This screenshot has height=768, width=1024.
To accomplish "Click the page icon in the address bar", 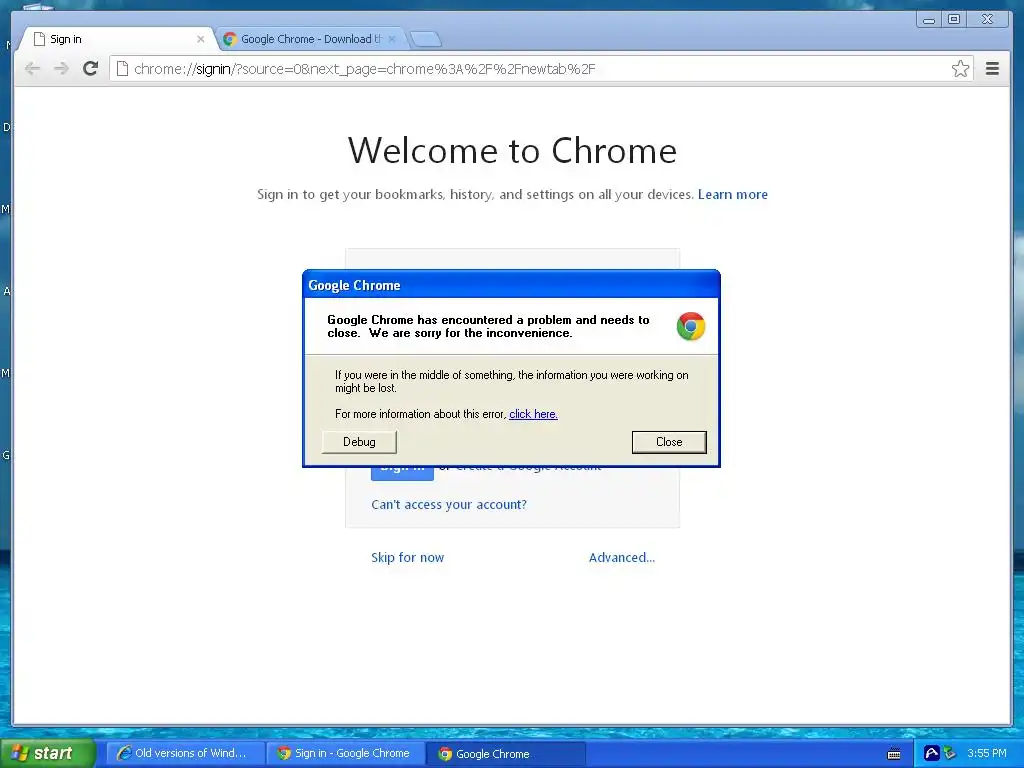I will tap(122, 69).
